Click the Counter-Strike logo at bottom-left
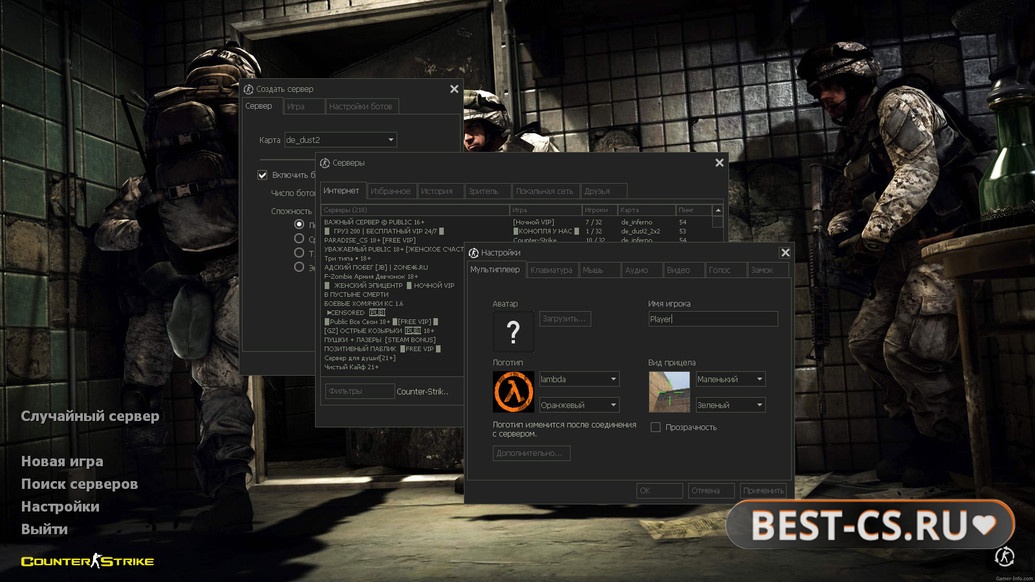Screen dimensions: 1035x582 click(x=87, y=561)
